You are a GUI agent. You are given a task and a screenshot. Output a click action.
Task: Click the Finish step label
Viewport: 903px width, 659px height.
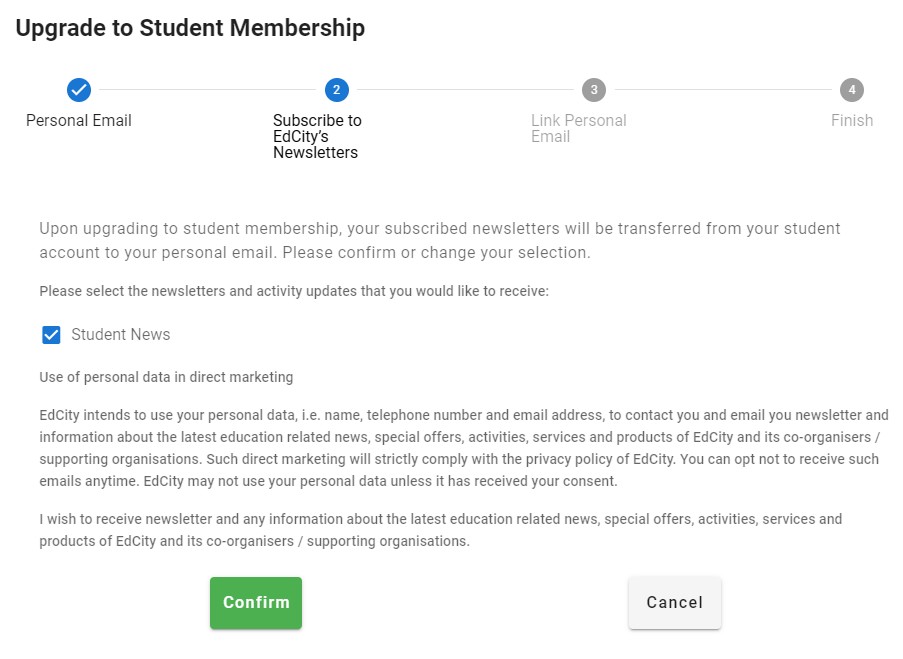coord(852,120)
